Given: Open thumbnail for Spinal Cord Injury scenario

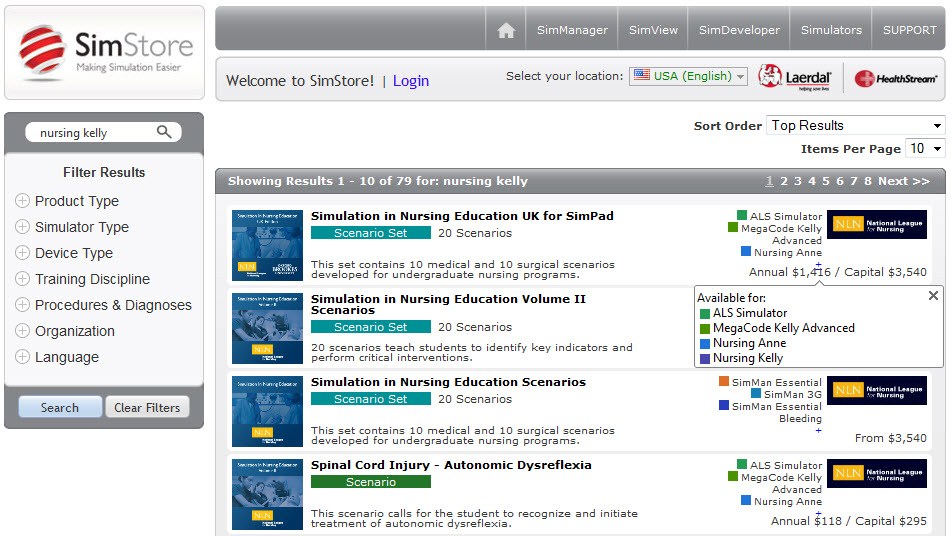Looking at the screenshot, I should [x=267, y=494].
